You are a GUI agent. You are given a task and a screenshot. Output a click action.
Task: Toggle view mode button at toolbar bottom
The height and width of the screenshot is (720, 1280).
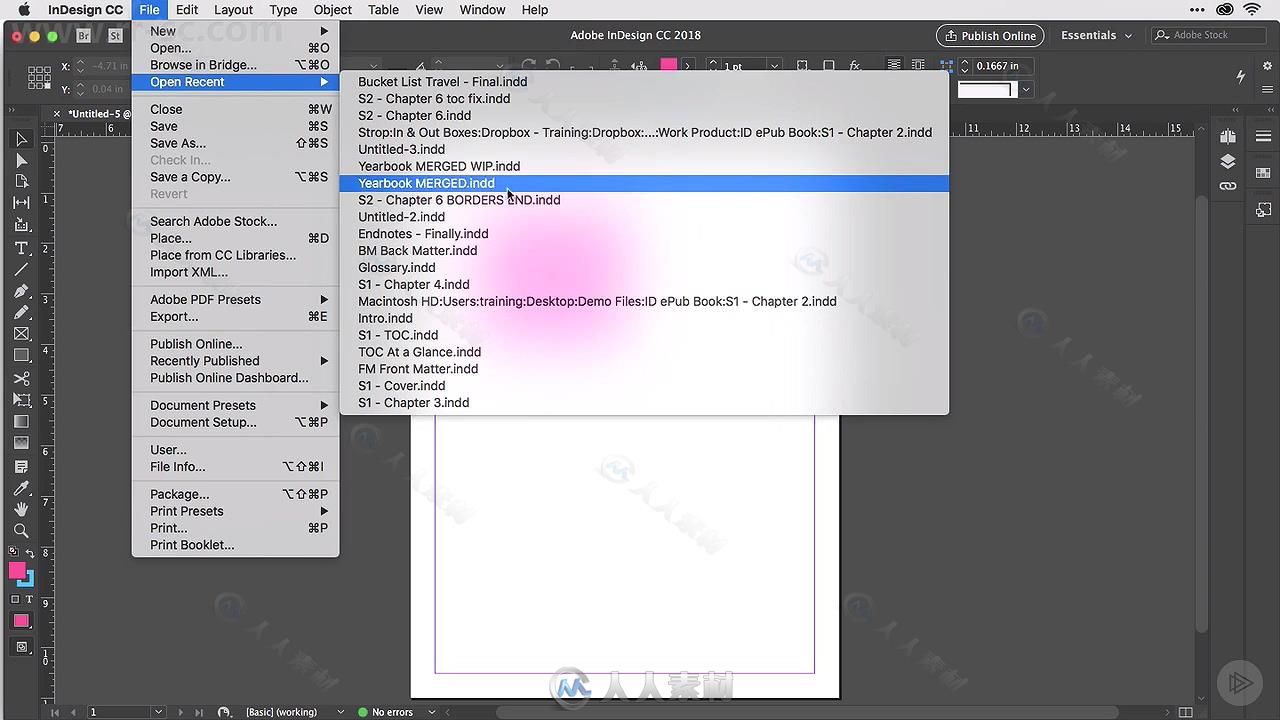click(21, 647)
